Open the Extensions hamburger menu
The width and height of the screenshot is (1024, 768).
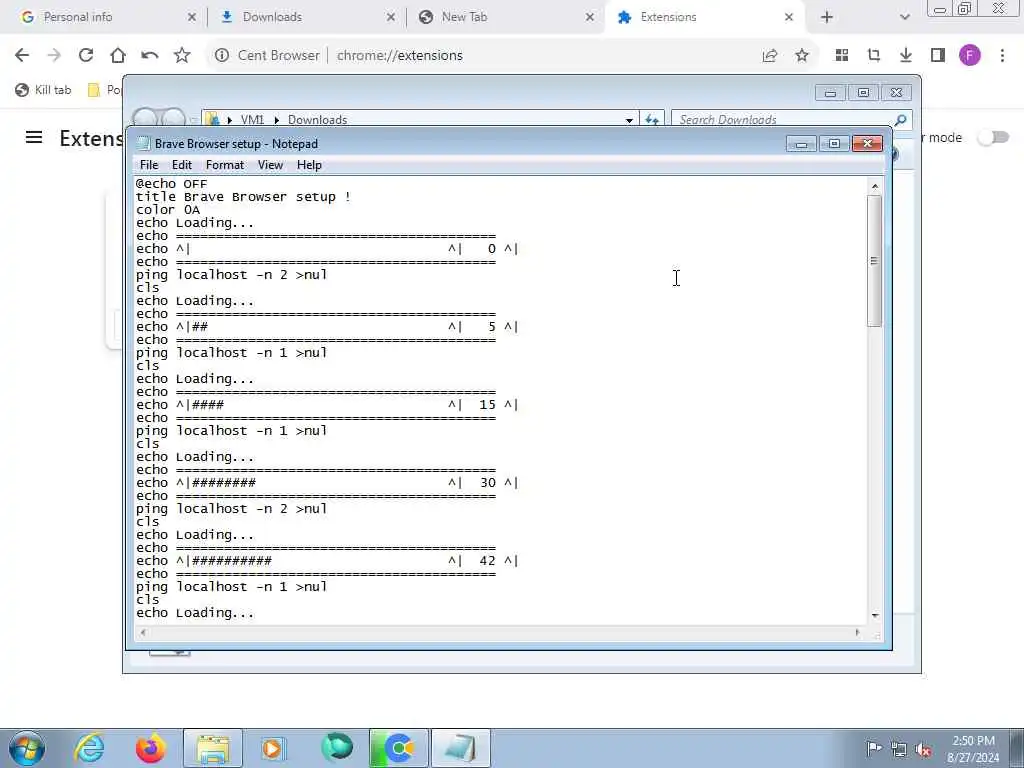point(34,137)
